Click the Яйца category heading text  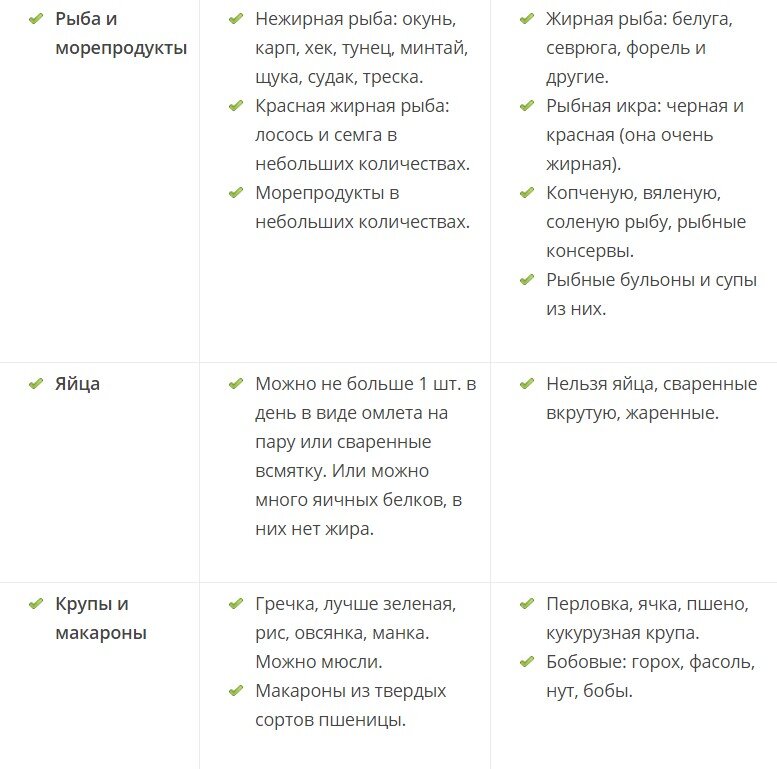pos(77,384)
